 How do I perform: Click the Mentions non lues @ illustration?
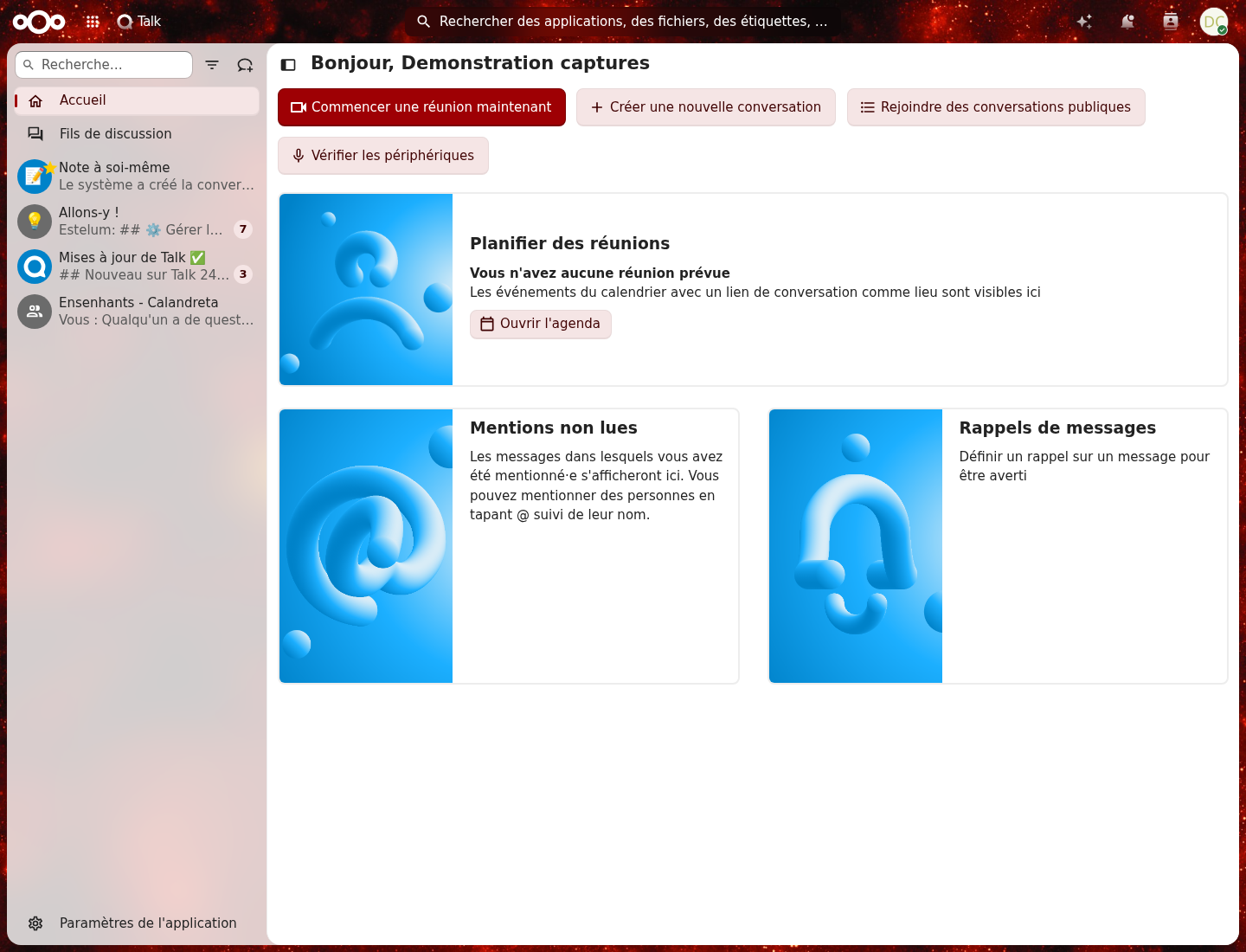[x=366, y=546]
